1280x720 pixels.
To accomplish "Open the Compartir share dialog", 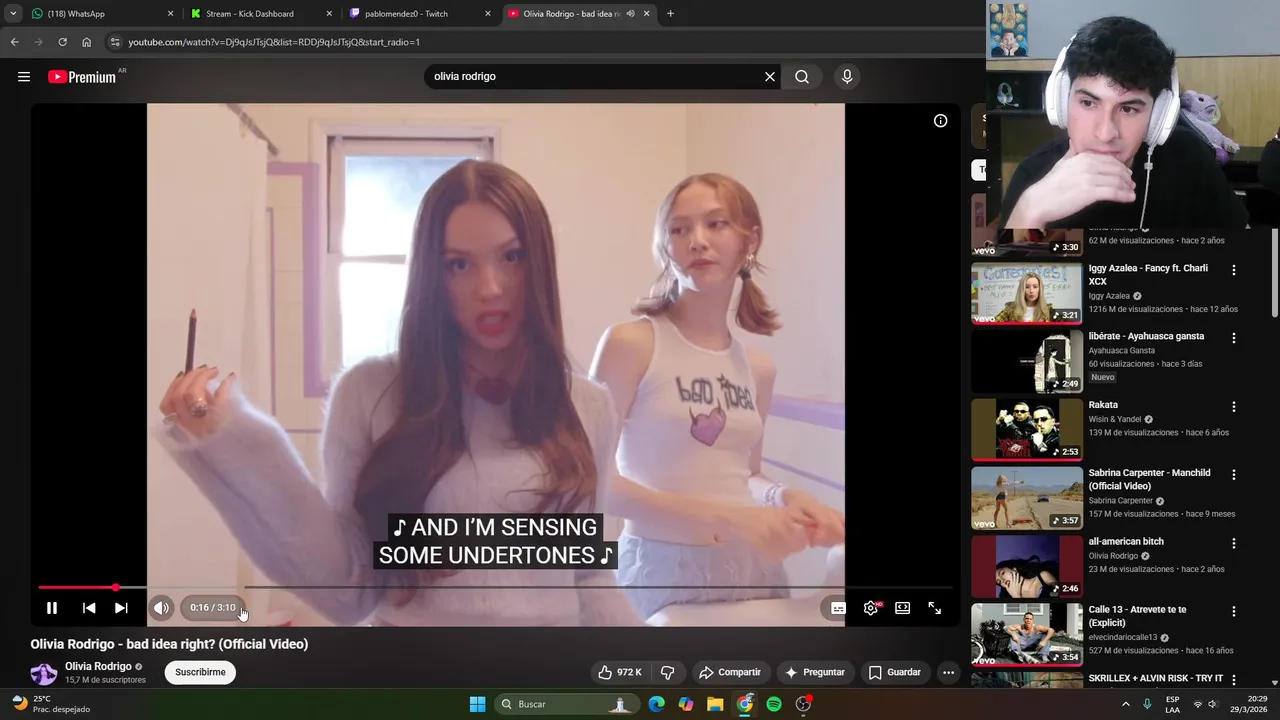I will pos(729,672).
